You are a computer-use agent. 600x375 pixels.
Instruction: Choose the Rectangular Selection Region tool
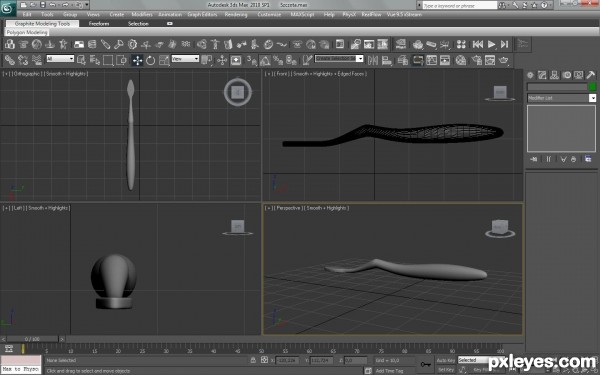(x=108, y=60)
